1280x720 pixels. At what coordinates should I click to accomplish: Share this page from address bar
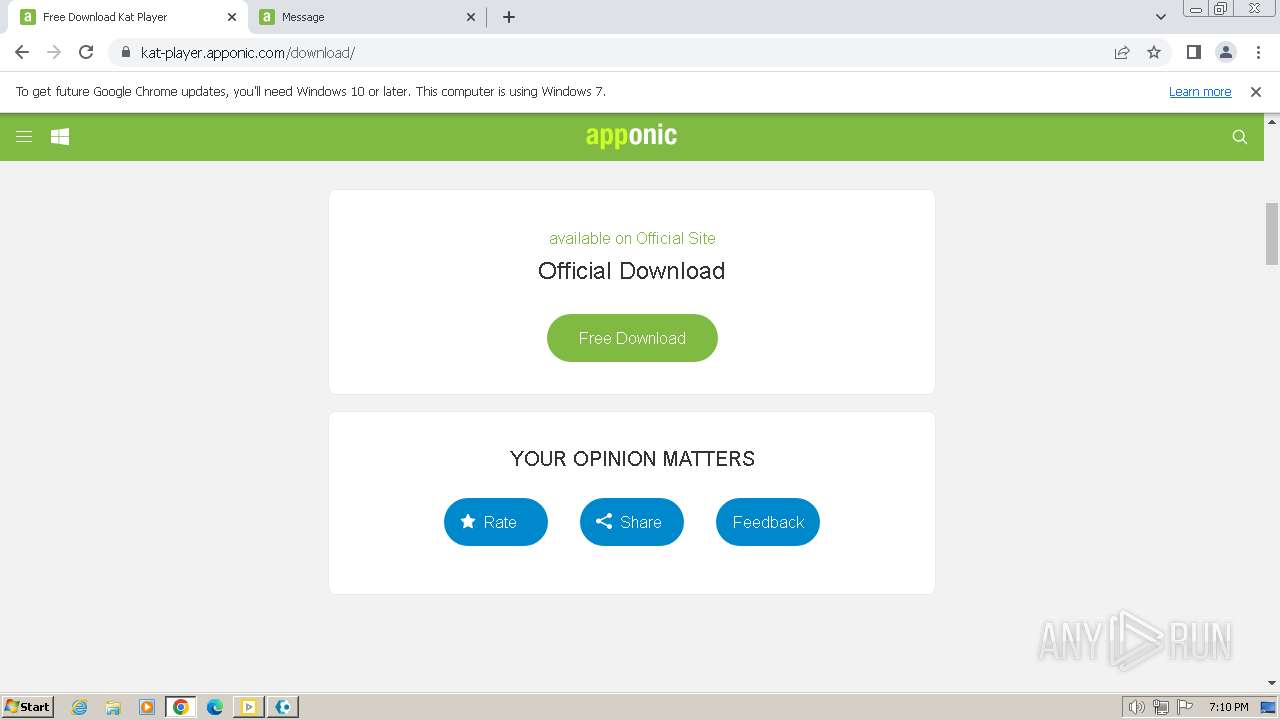1122,52
